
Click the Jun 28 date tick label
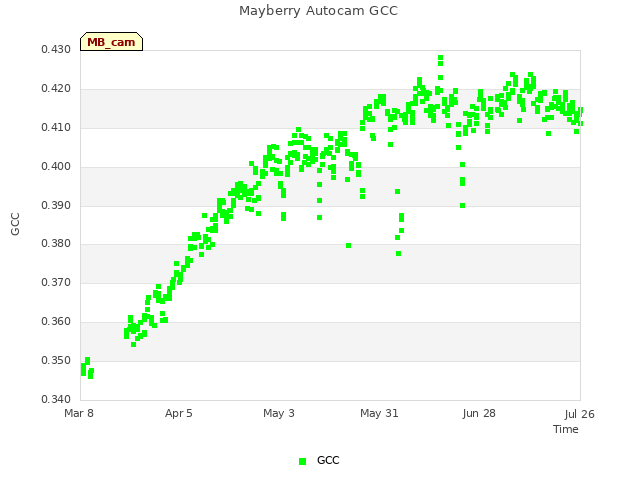coord(479,413)
